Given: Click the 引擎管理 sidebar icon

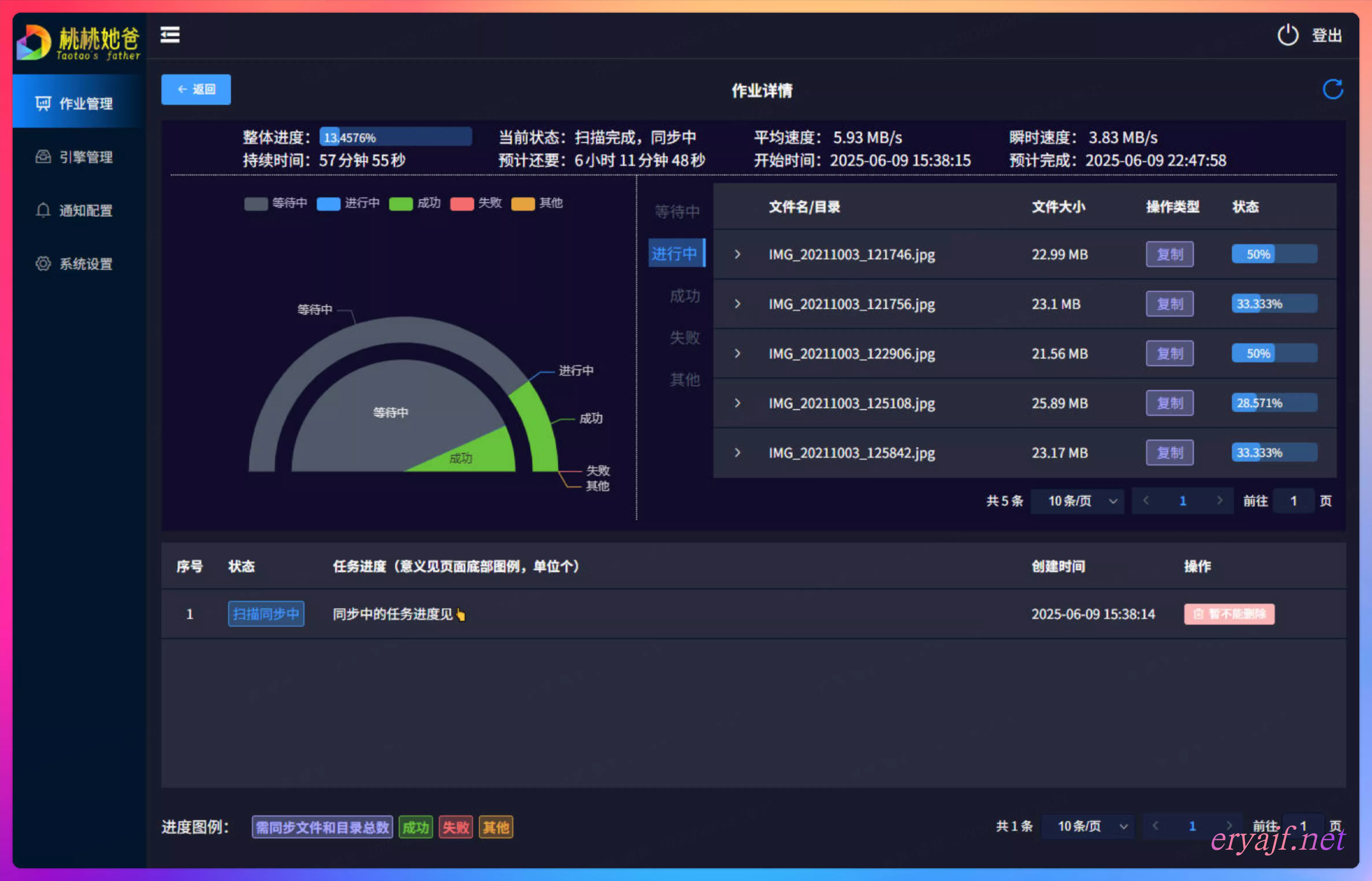Looking at the screenshot, I should [43, 156].
